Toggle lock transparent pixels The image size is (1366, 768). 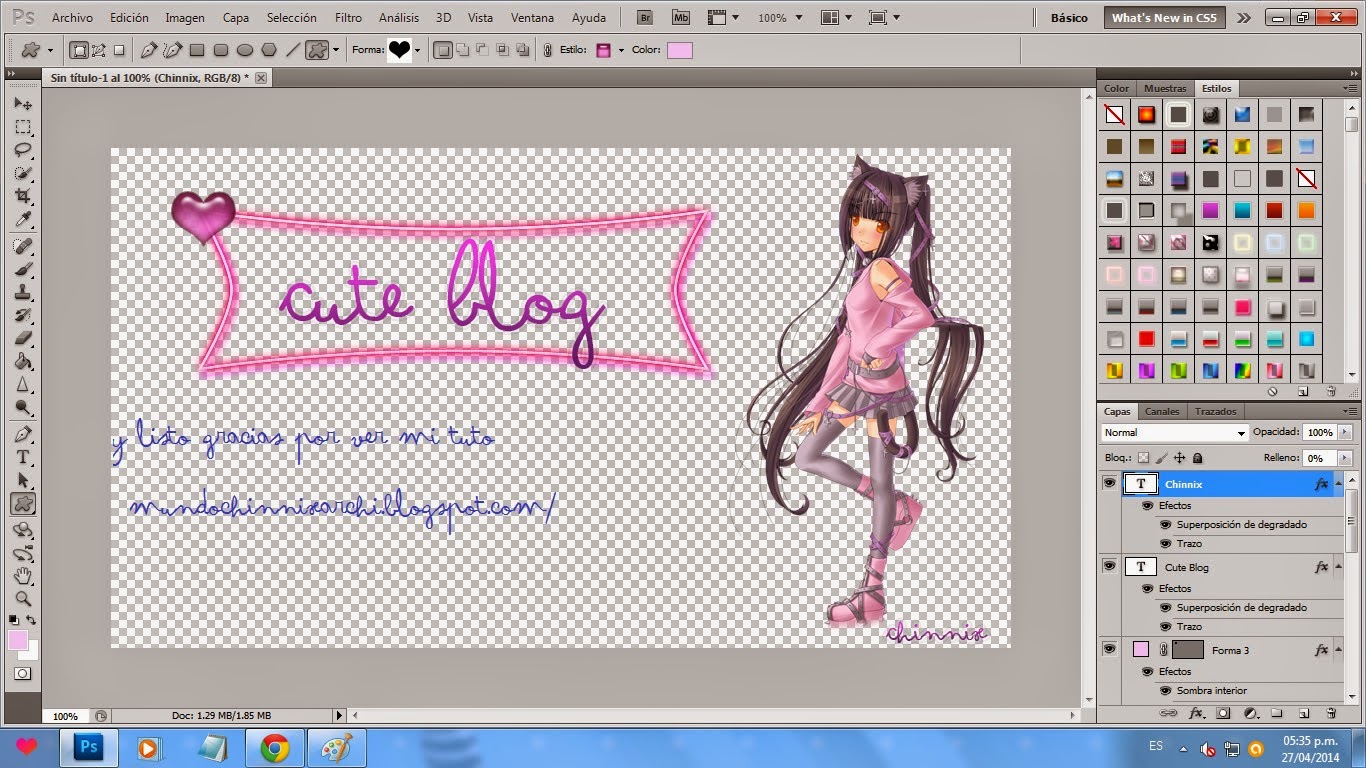coord(1144,457)
